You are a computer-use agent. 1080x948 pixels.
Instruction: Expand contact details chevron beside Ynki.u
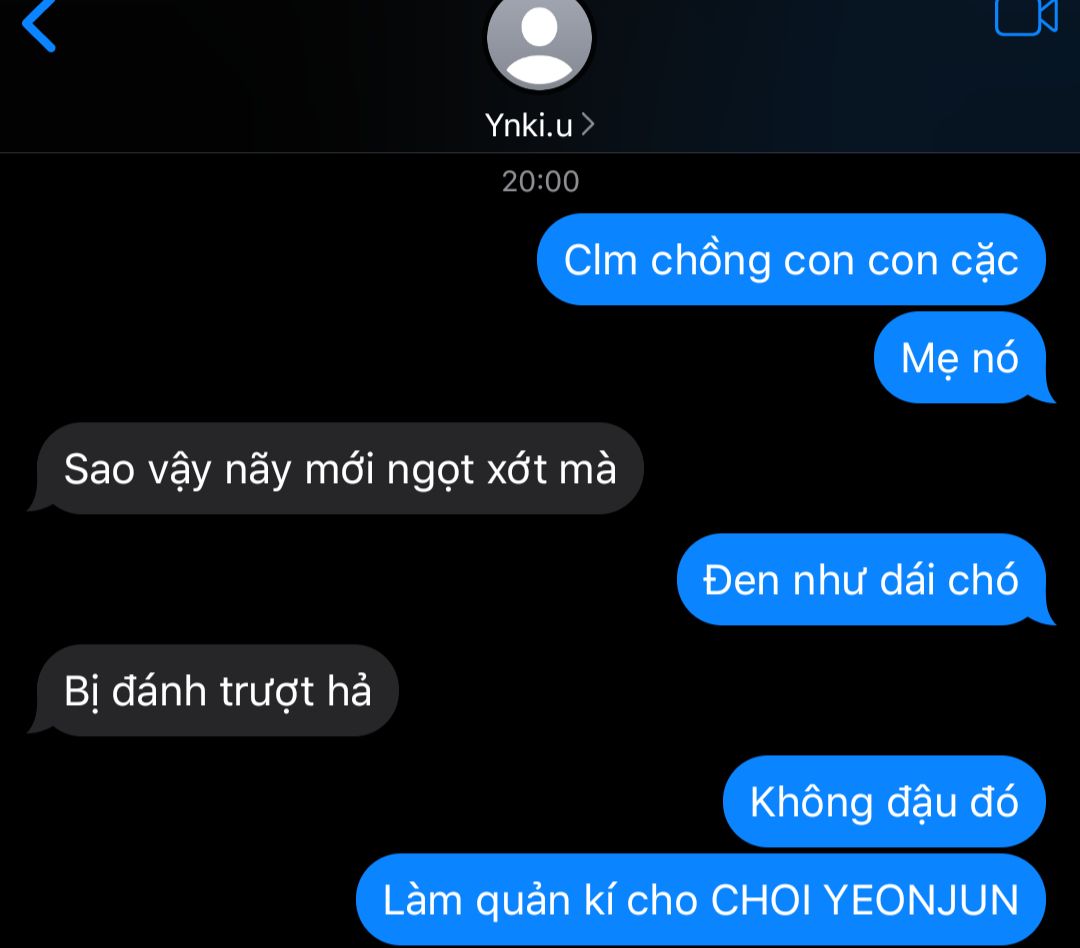(588, 125)
